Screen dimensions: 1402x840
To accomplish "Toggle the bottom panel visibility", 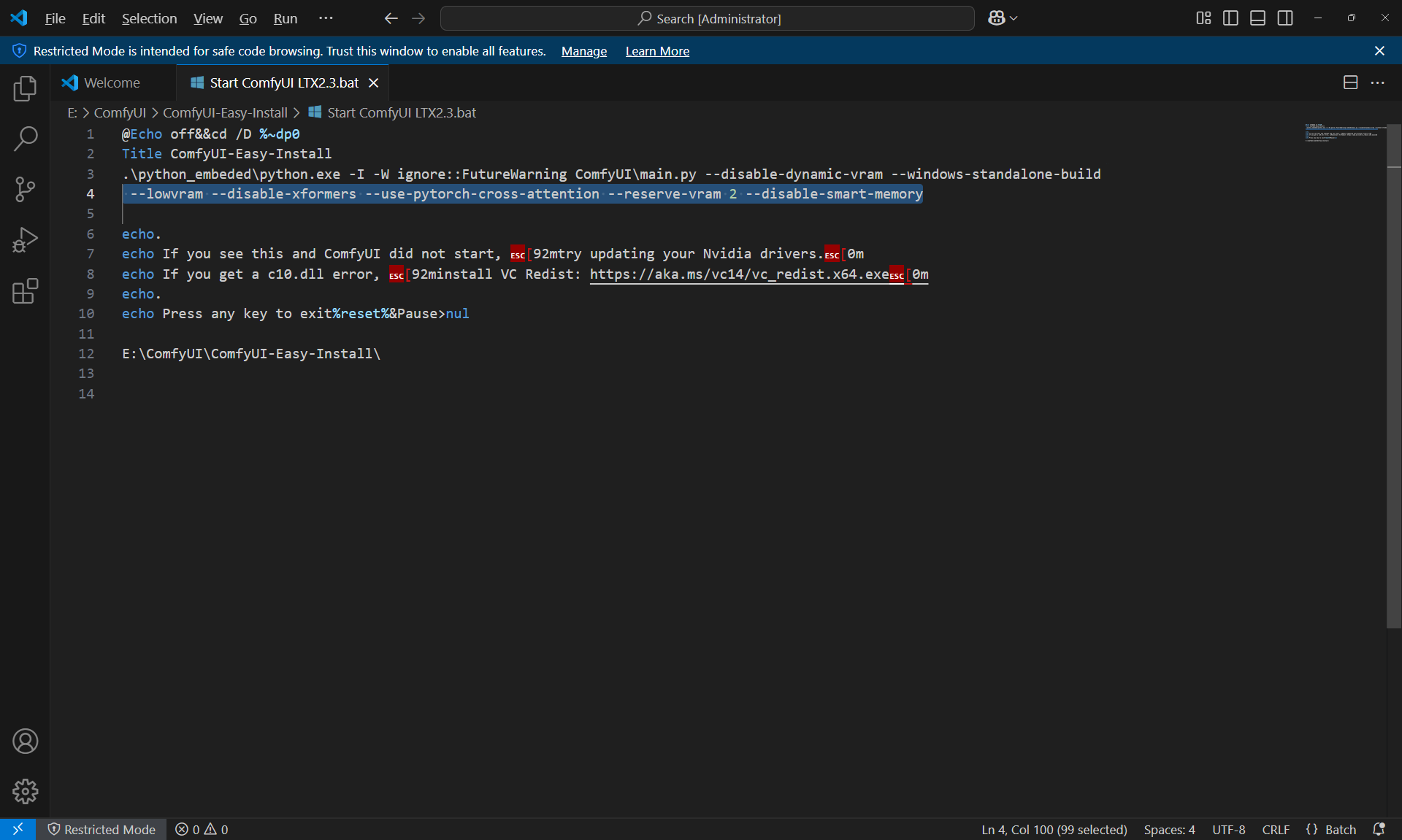I will (x=1257, y=18).
